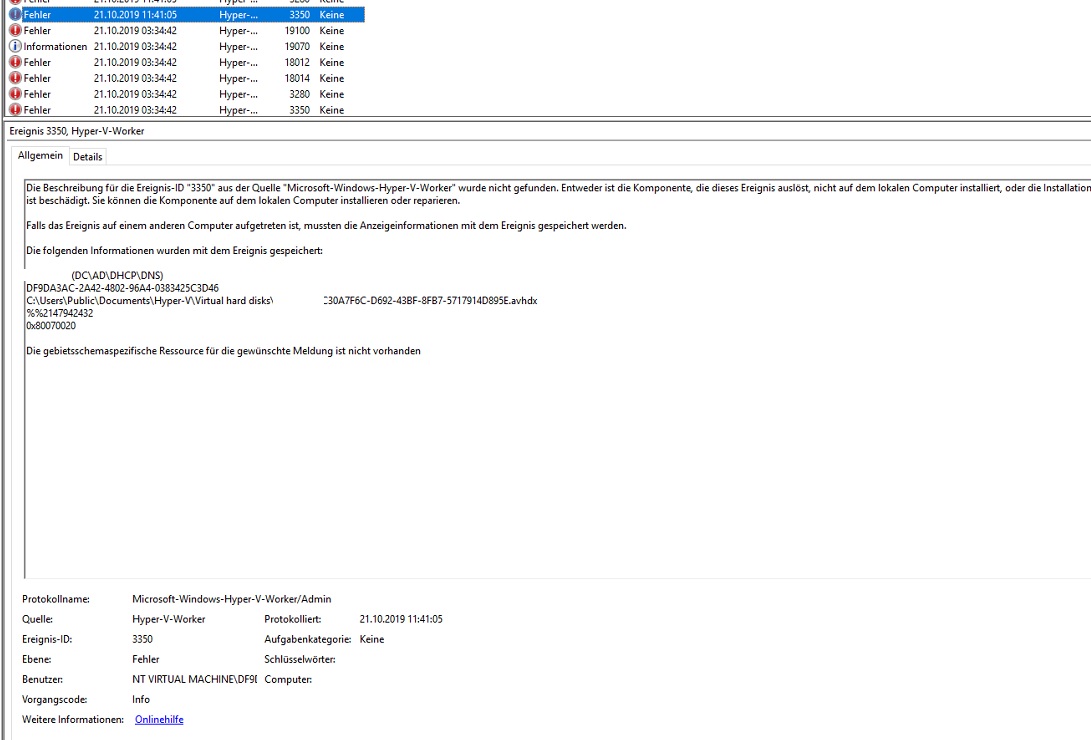This screenshot has height=740, width=1091.
Task: Click the Benutzer value NT VIRTUAL MACHINE
Action: (195, 679)
